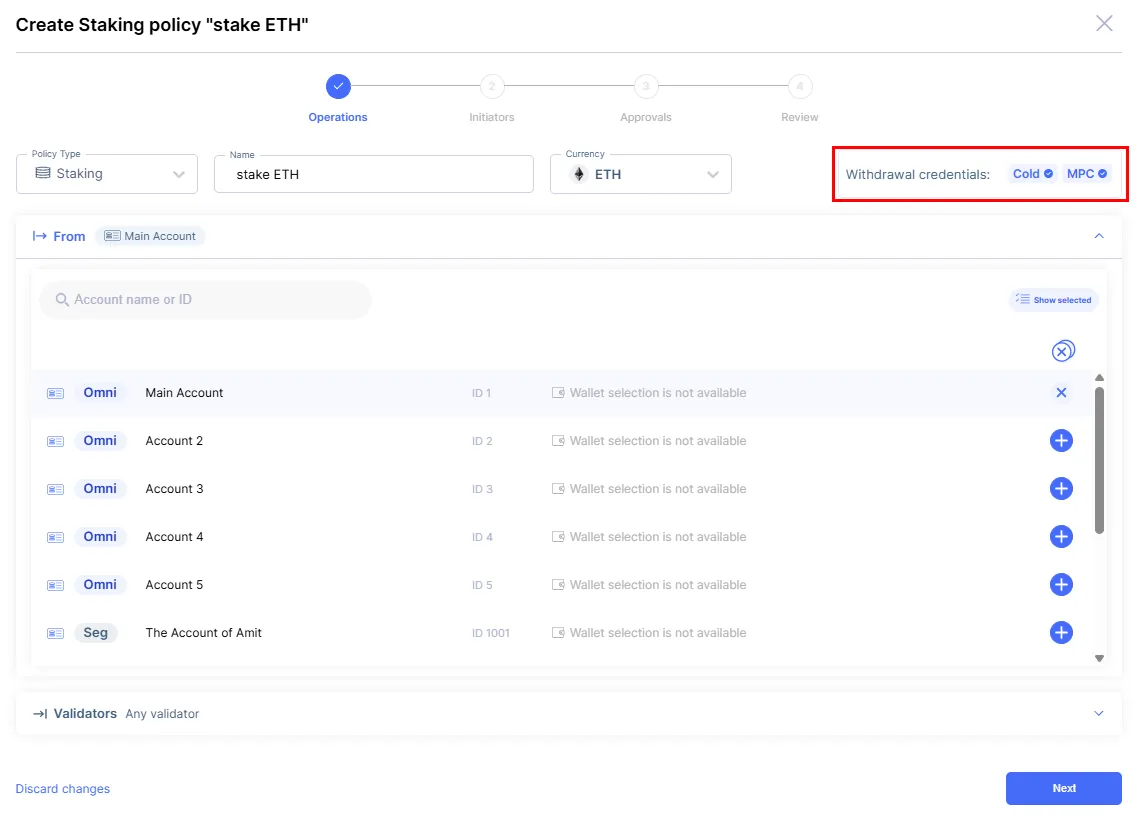Click the scrollbar up arrow
This screenshot has width=1141, height=821.
tap(1099, 378)
